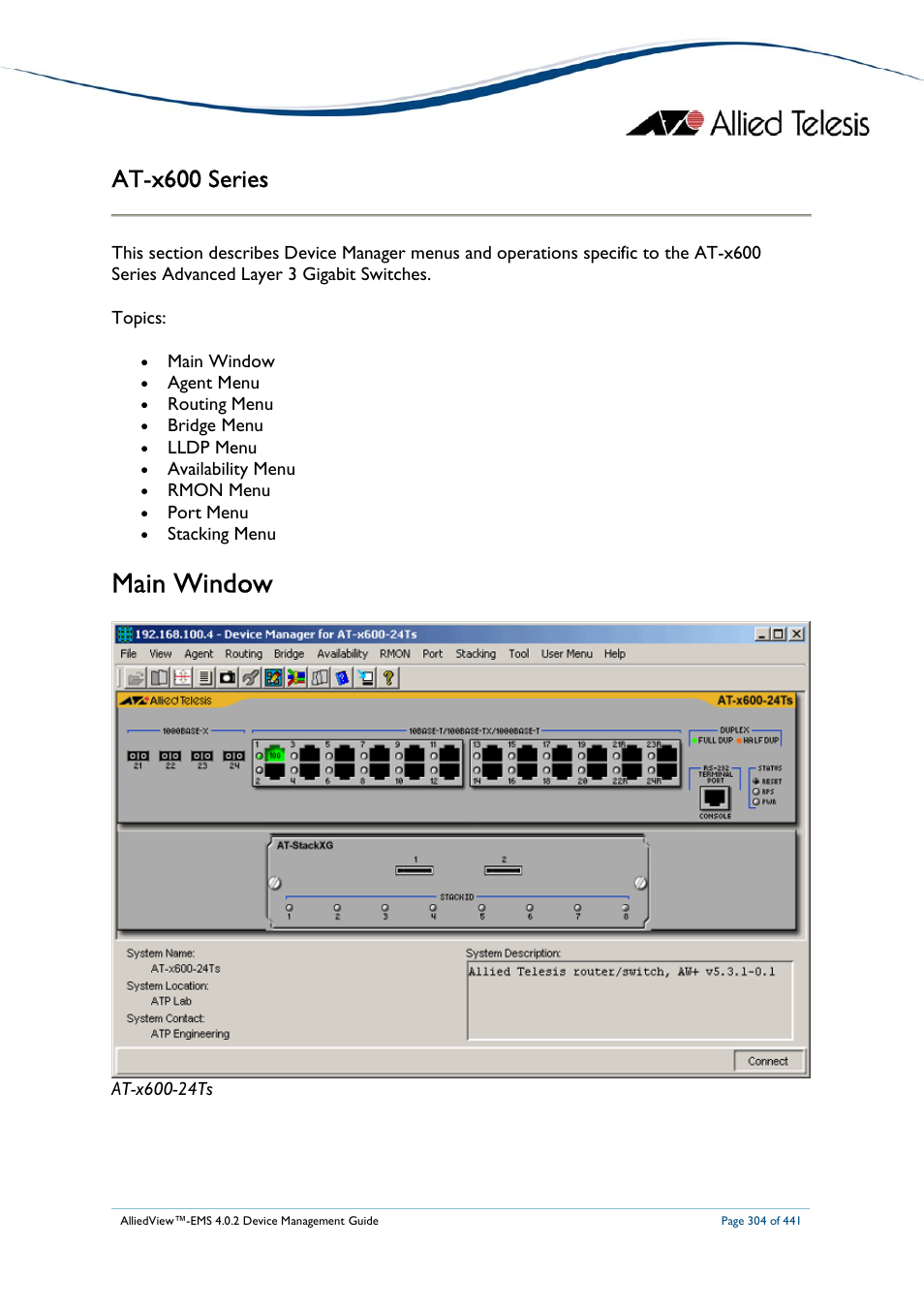Open the File menu
The height and width of the screenshot is (1309, 924).
129,654
